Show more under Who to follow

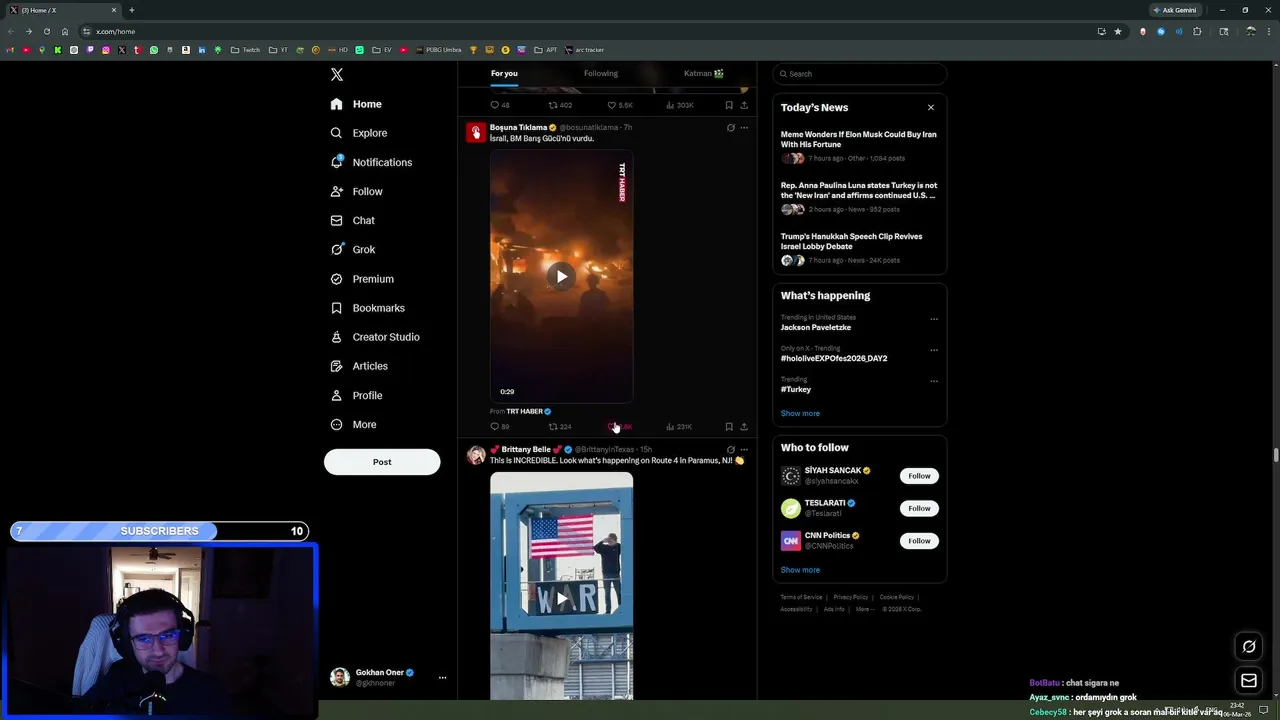[800, 570]
